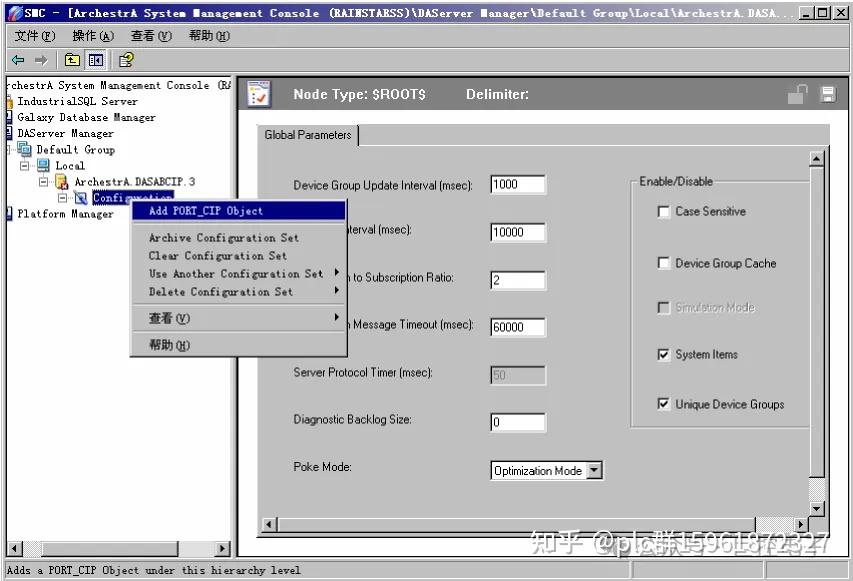Image resolution: width=853 pixels, height=581 pixels.
Task: Choose Archive Configuration Set from context menu
Action: tap(224, 238)
